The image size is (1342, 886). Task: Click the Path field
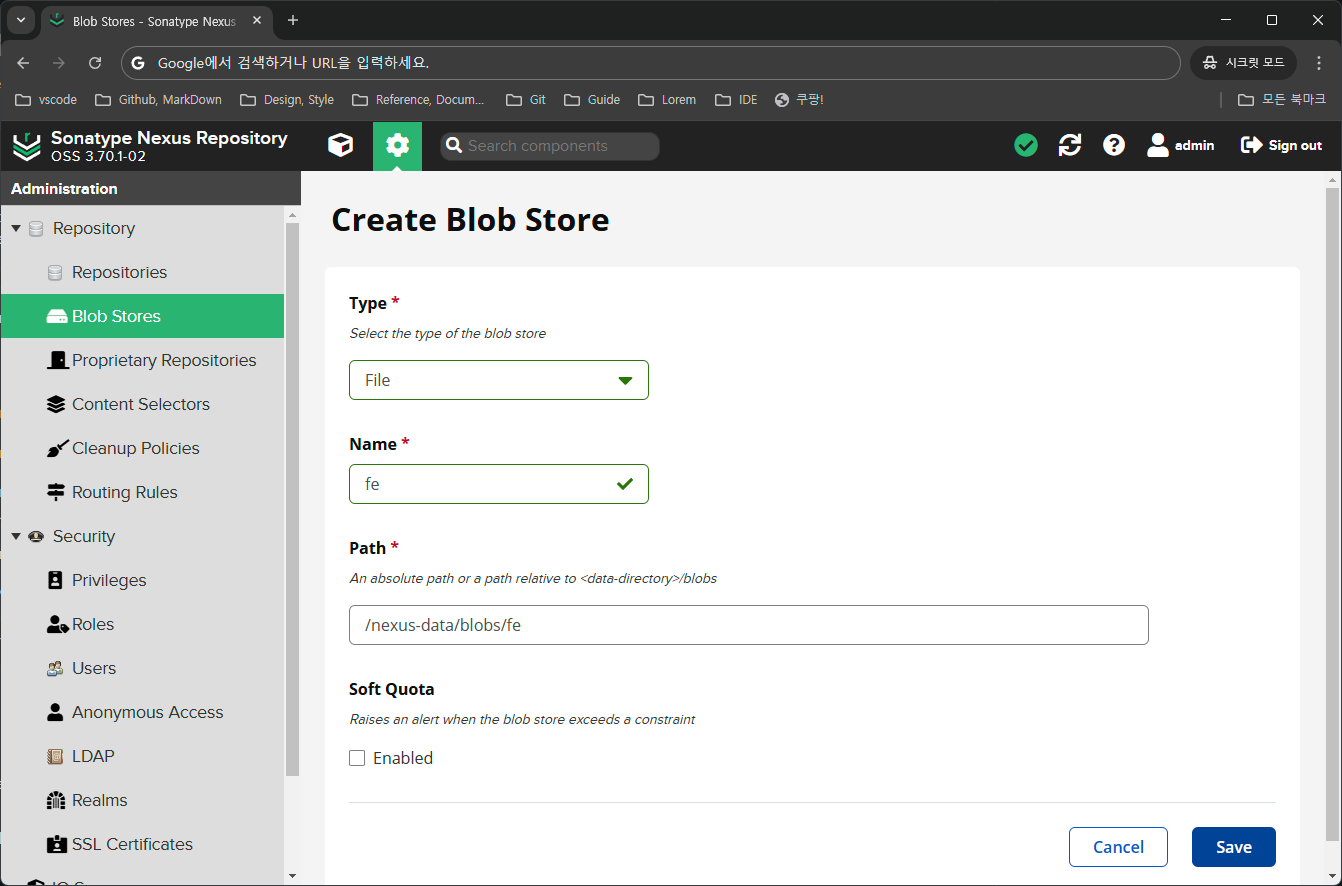[x=749, y=625]
